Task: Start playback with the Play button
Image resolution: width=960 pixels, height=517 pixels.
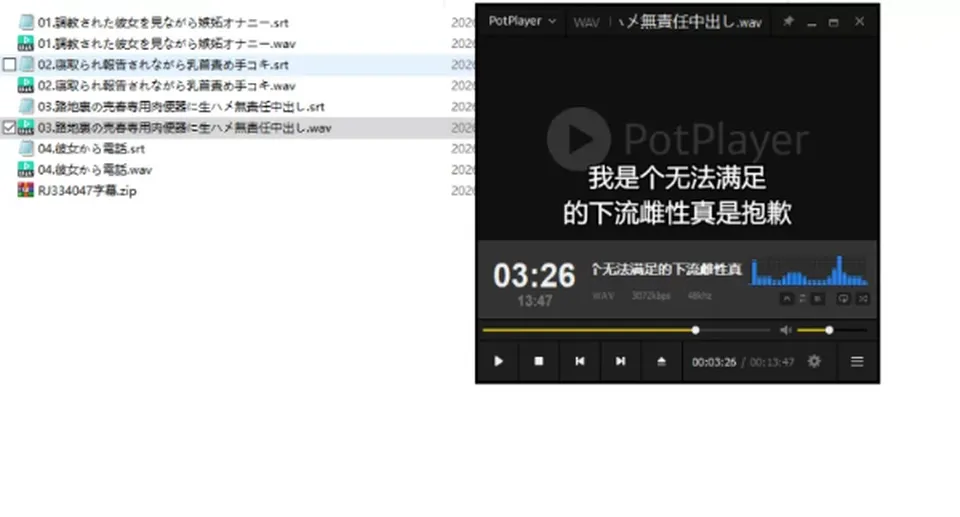Action: pyautogui.click(x=498, y=361)
